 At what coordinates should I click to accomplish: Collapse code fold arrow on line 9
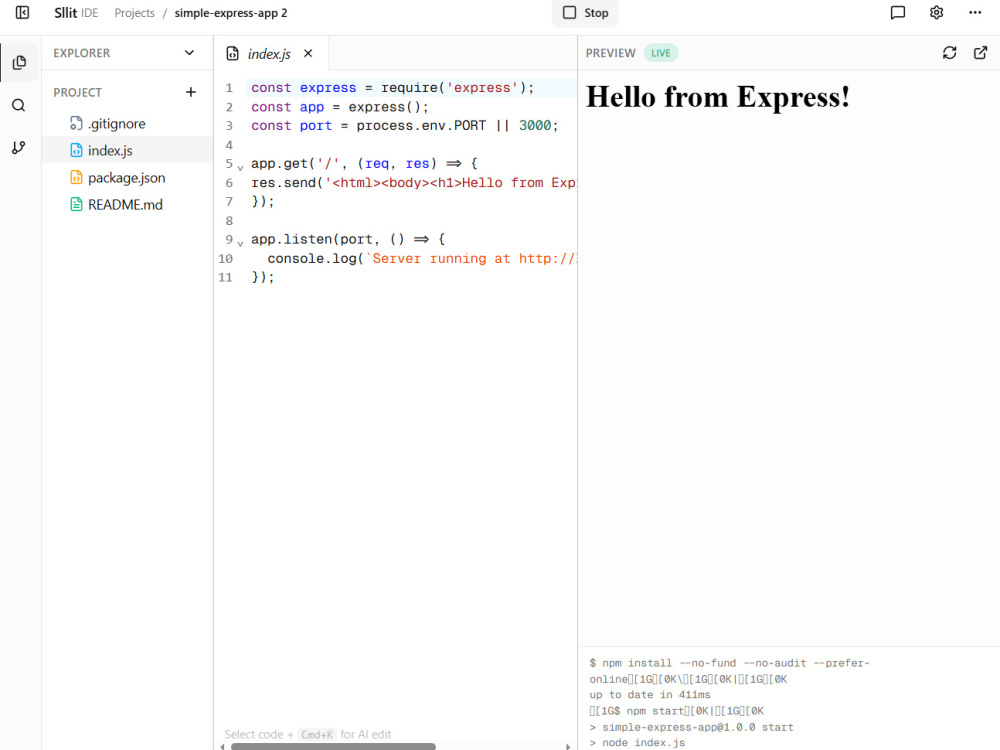(240, 244)
